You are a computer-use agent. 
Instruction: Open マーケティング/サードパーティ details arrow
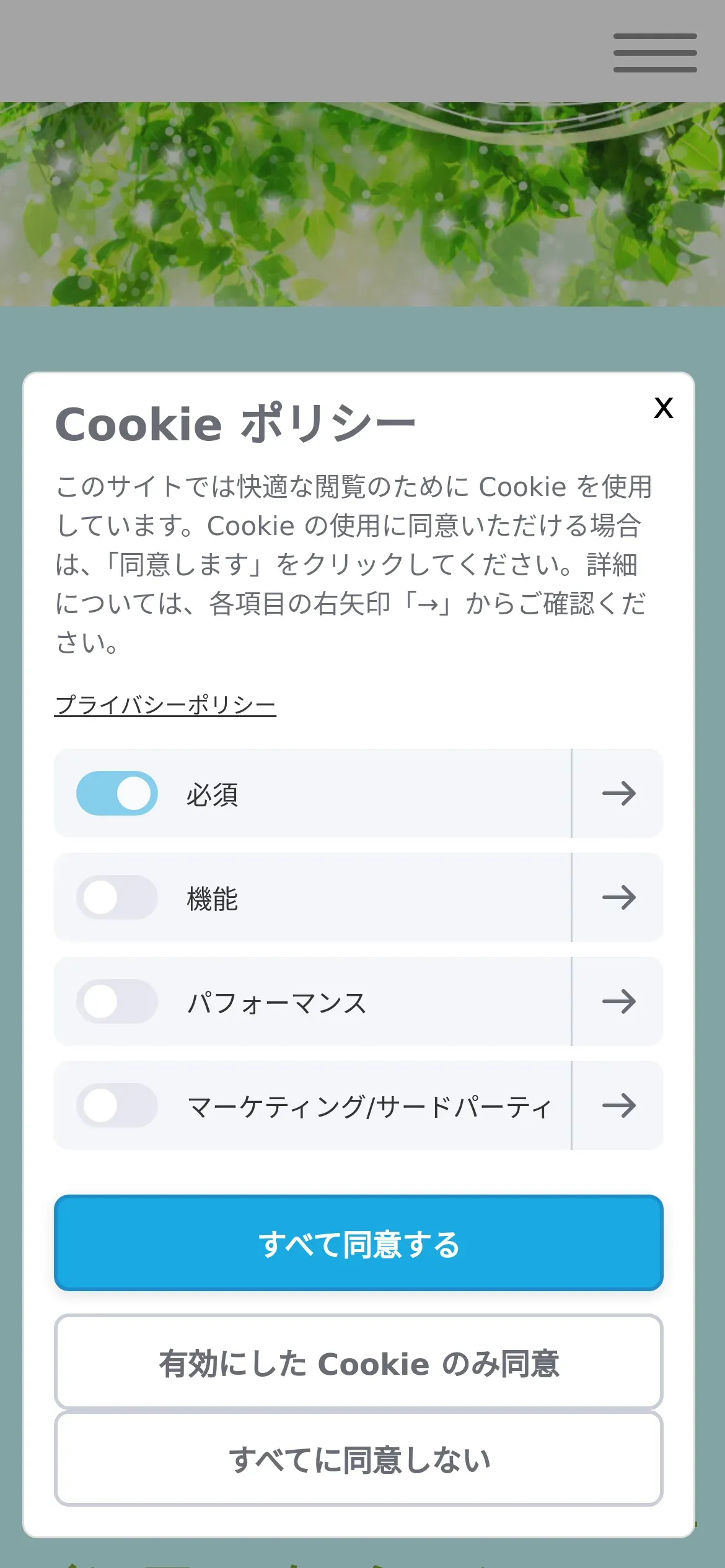[618, 1105]
